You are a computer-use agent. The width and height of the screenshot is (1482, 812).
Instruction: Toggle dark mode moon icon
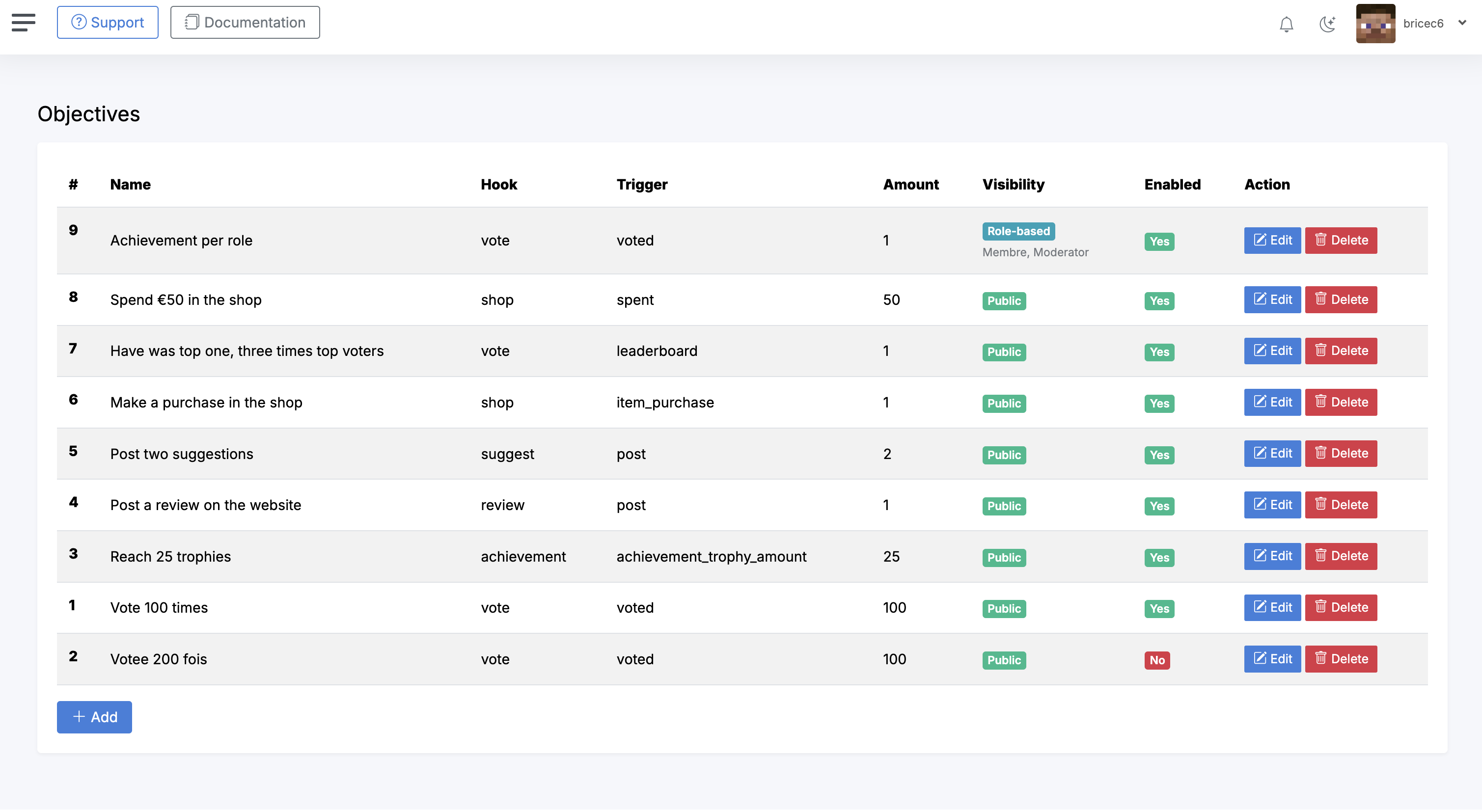click(1327, 24)
